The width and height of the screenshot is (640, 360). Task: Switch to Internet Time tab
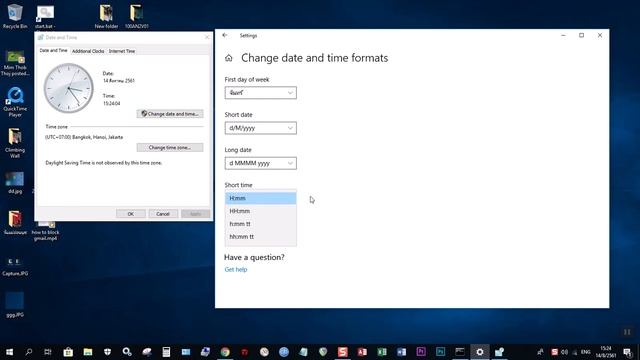pyautogui.click(x=122, y=51)
